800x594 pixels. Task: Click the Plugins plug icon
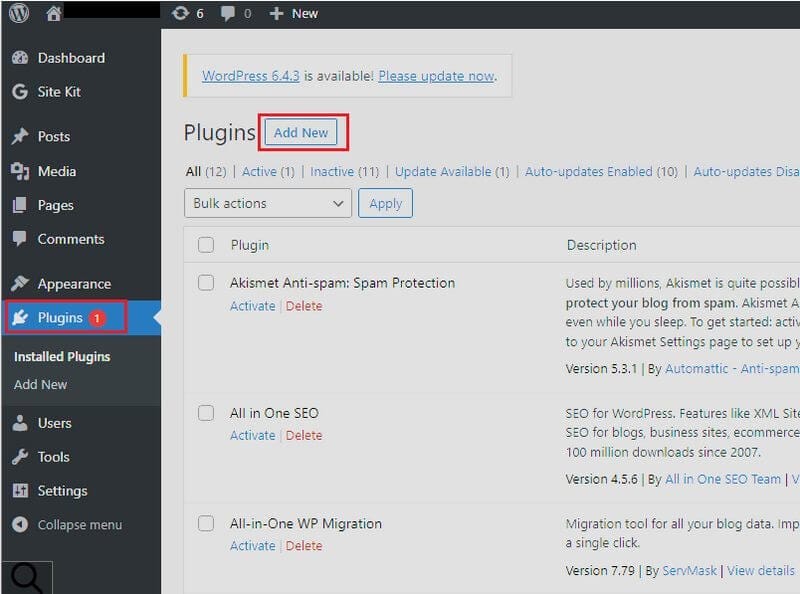(x=20, y=317)
